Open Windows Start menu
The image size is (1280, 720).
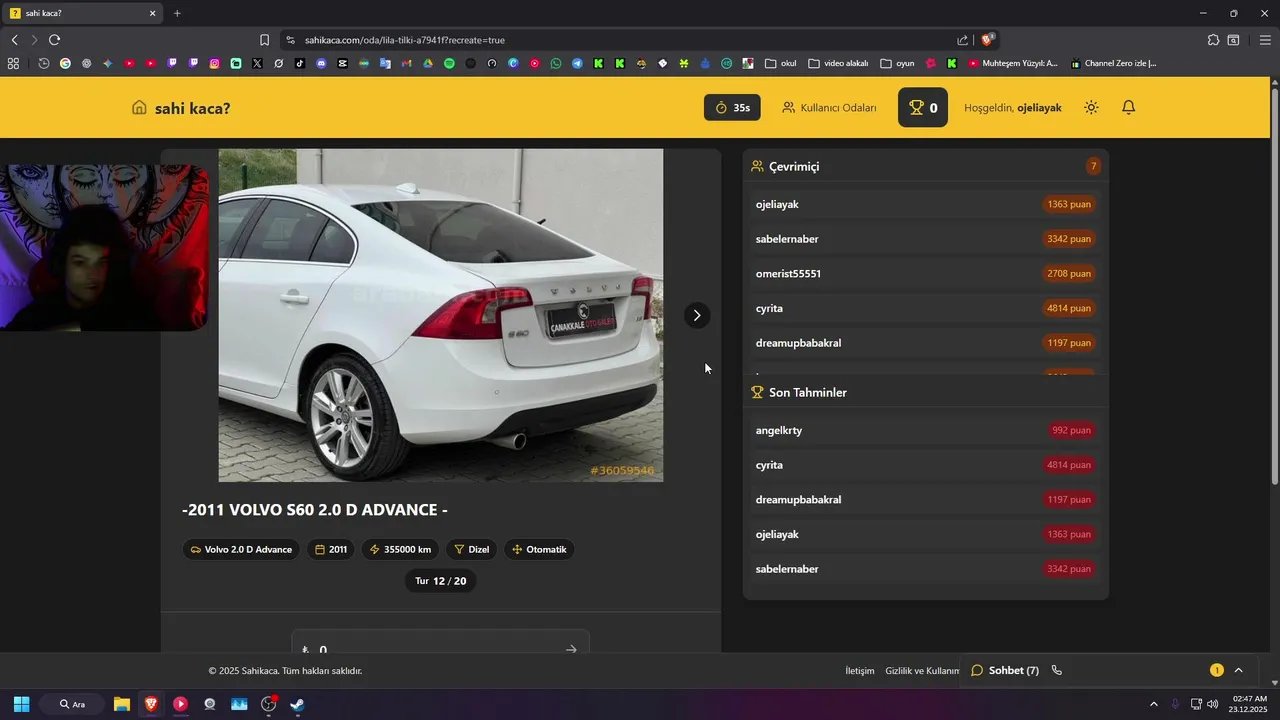[21, 704]
